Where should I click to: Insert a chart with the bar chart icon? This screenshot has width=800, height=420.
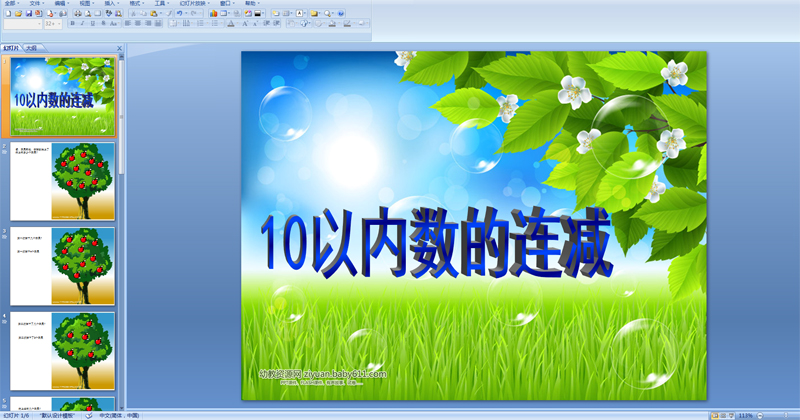213,14
